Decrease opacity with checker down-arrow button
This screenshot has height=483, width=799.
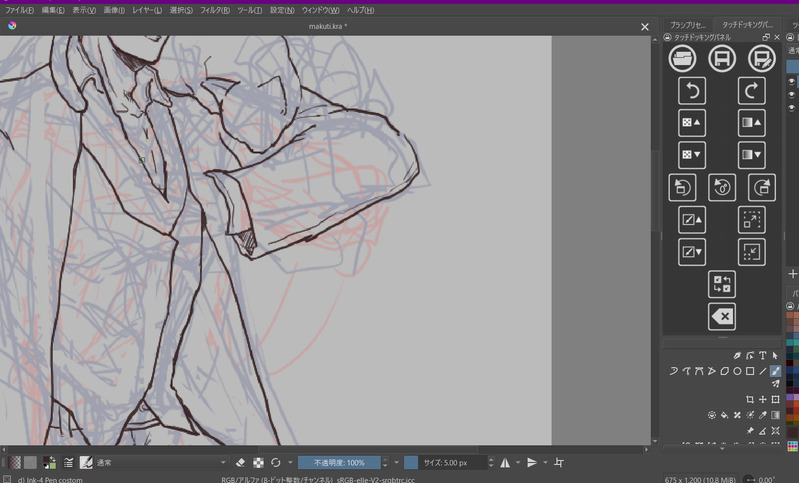(x=692, y=155)
